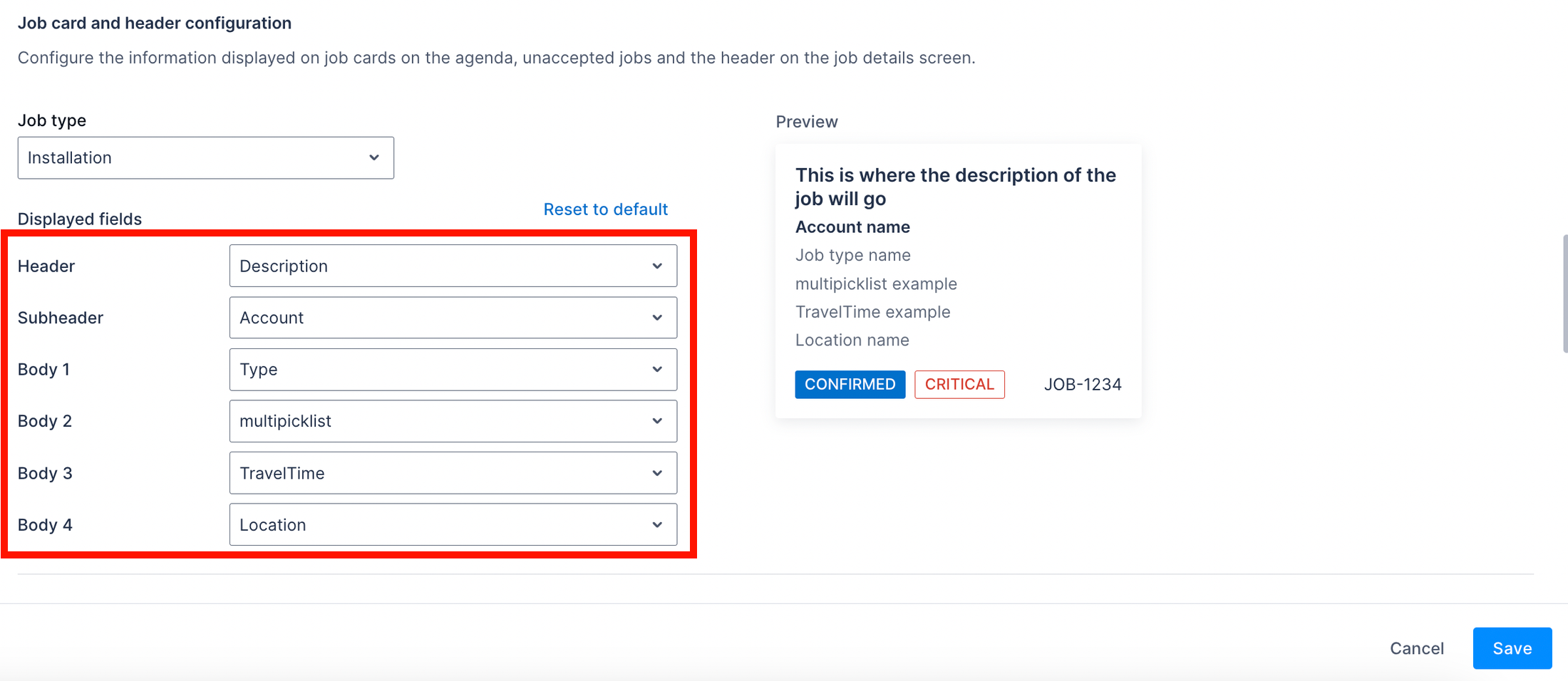Viewport: 1568px width, 681px height.
Task: Open the Body 1 dropdown showing Type
Action: [x=453, y=369]
